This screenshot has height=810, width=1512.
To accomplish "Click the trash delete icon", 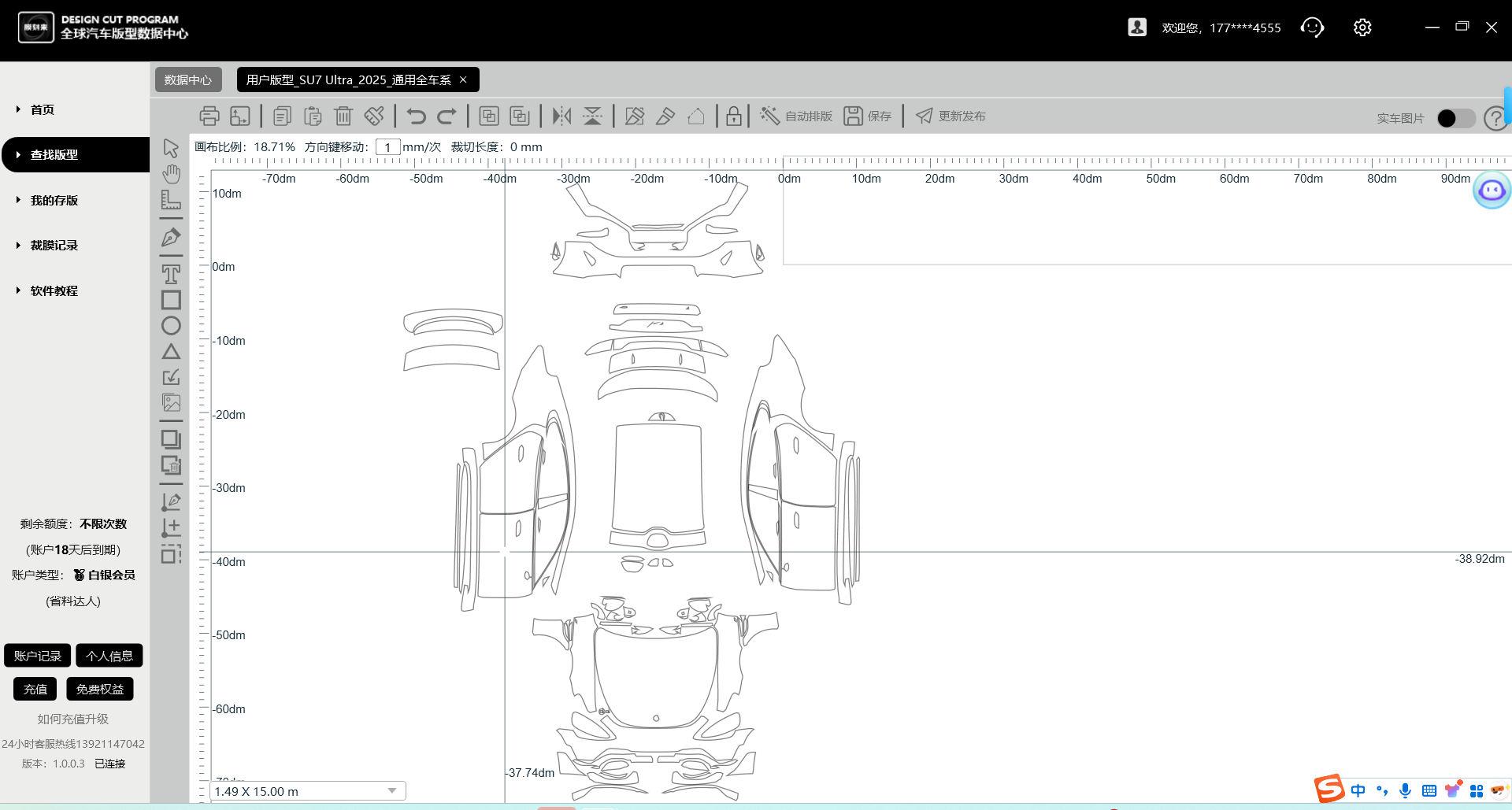I will 343,117.
